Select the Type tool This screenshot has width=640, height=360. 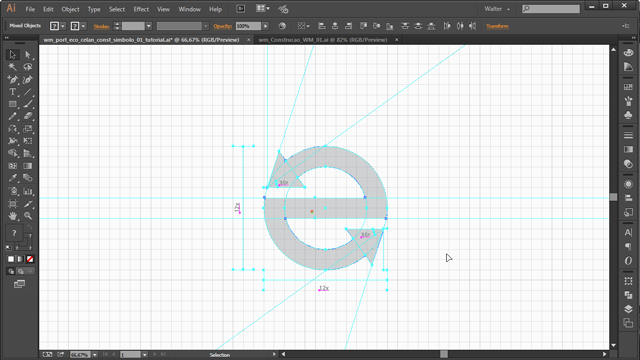(x=13, y=92)
